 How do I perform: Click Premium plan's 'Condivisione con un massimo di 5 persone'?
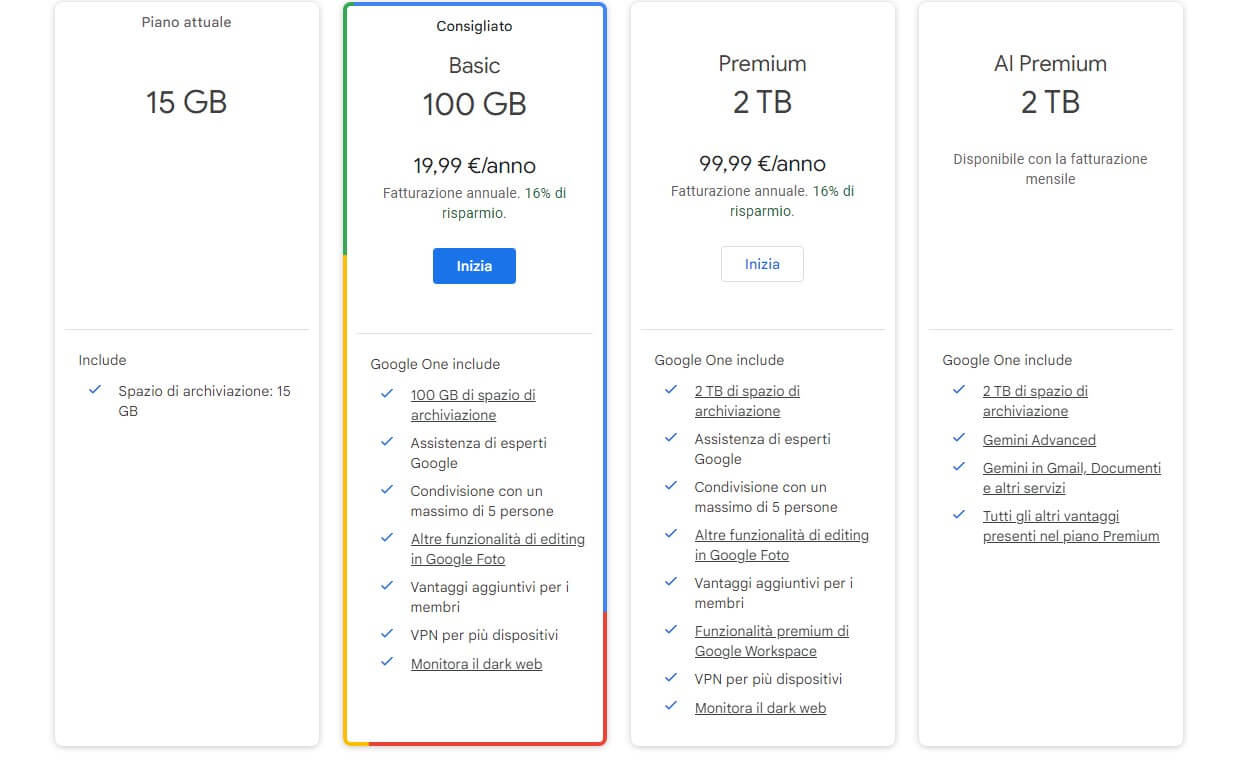[x=765, y=497]
